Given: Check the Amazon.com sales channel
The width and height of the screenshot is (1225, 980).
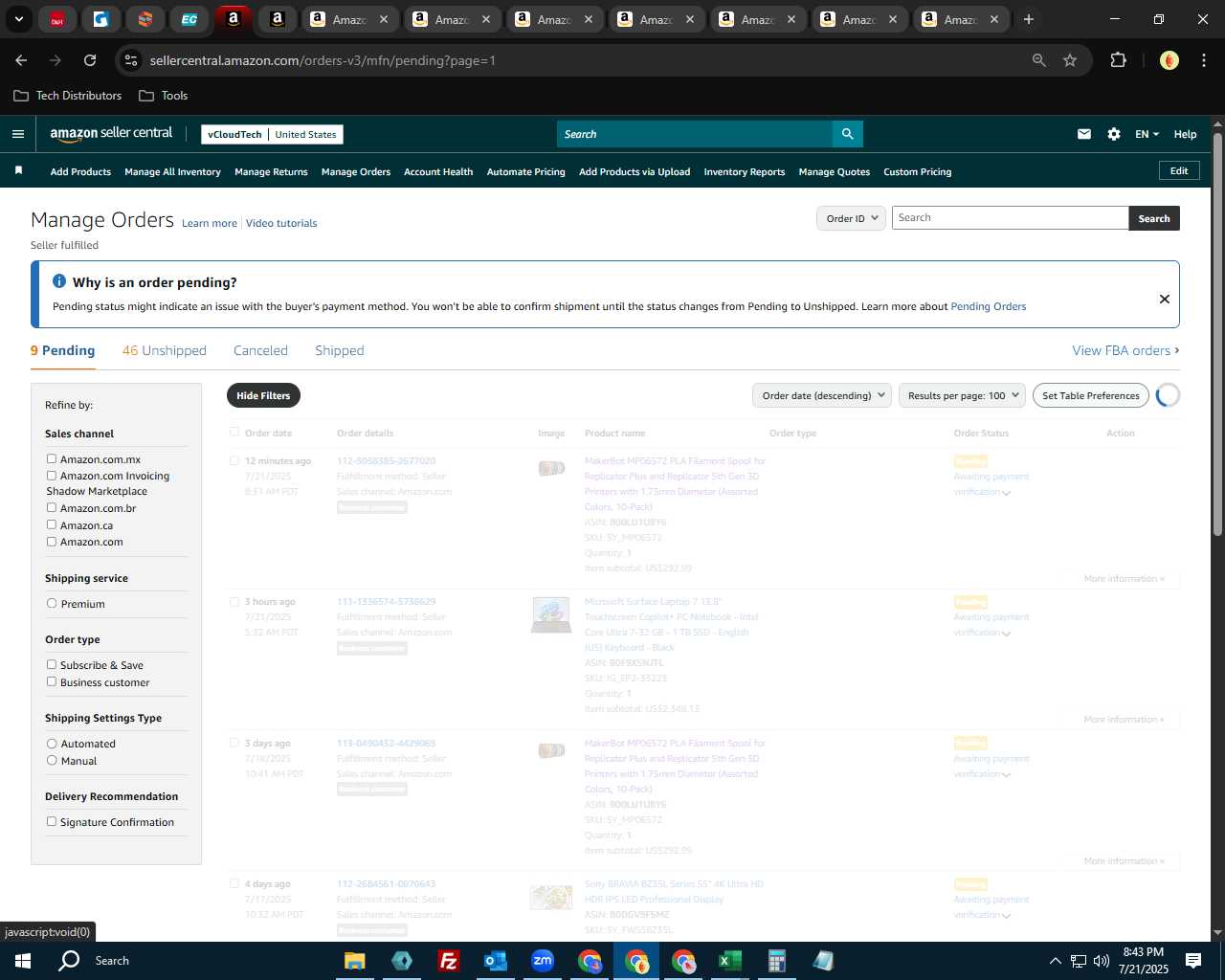Looking at the screenshot, I should (52, 541).
